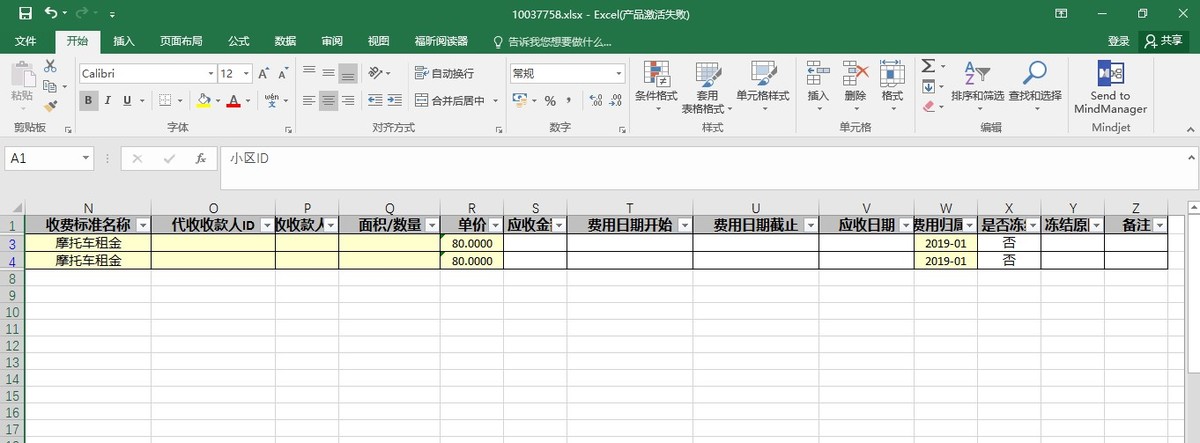The width and height of the screenshot is (1200, 443).
Task: Open the filter dropdown for 单价 column
Action: (494, 226)
